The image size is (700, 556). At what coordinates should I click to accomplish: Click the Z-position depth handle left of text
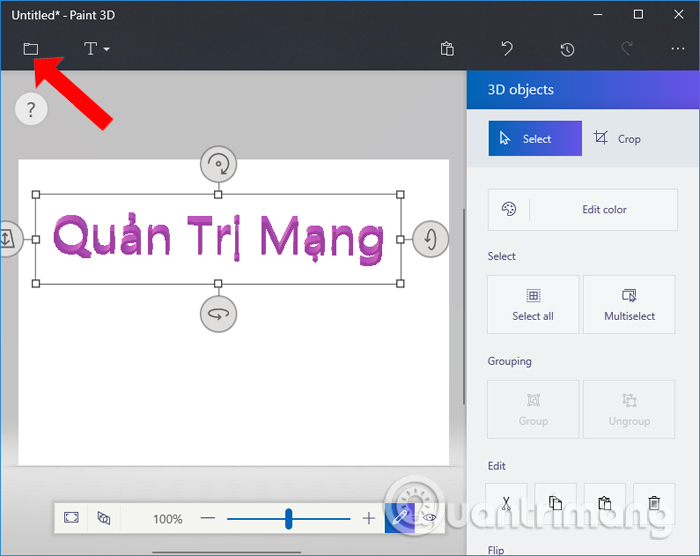click(x=9, y=239)
